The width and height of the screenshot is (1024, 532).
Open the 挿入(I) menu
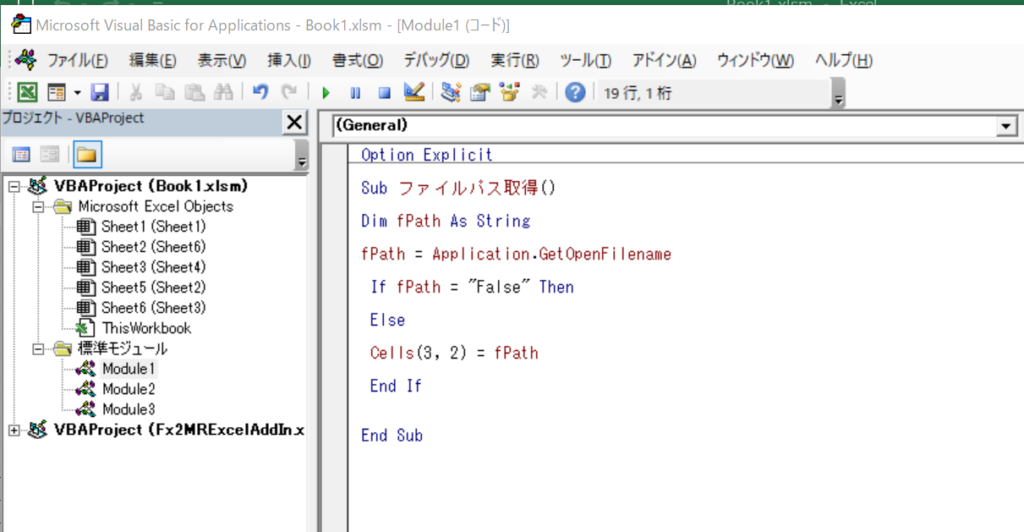(289, 61)
